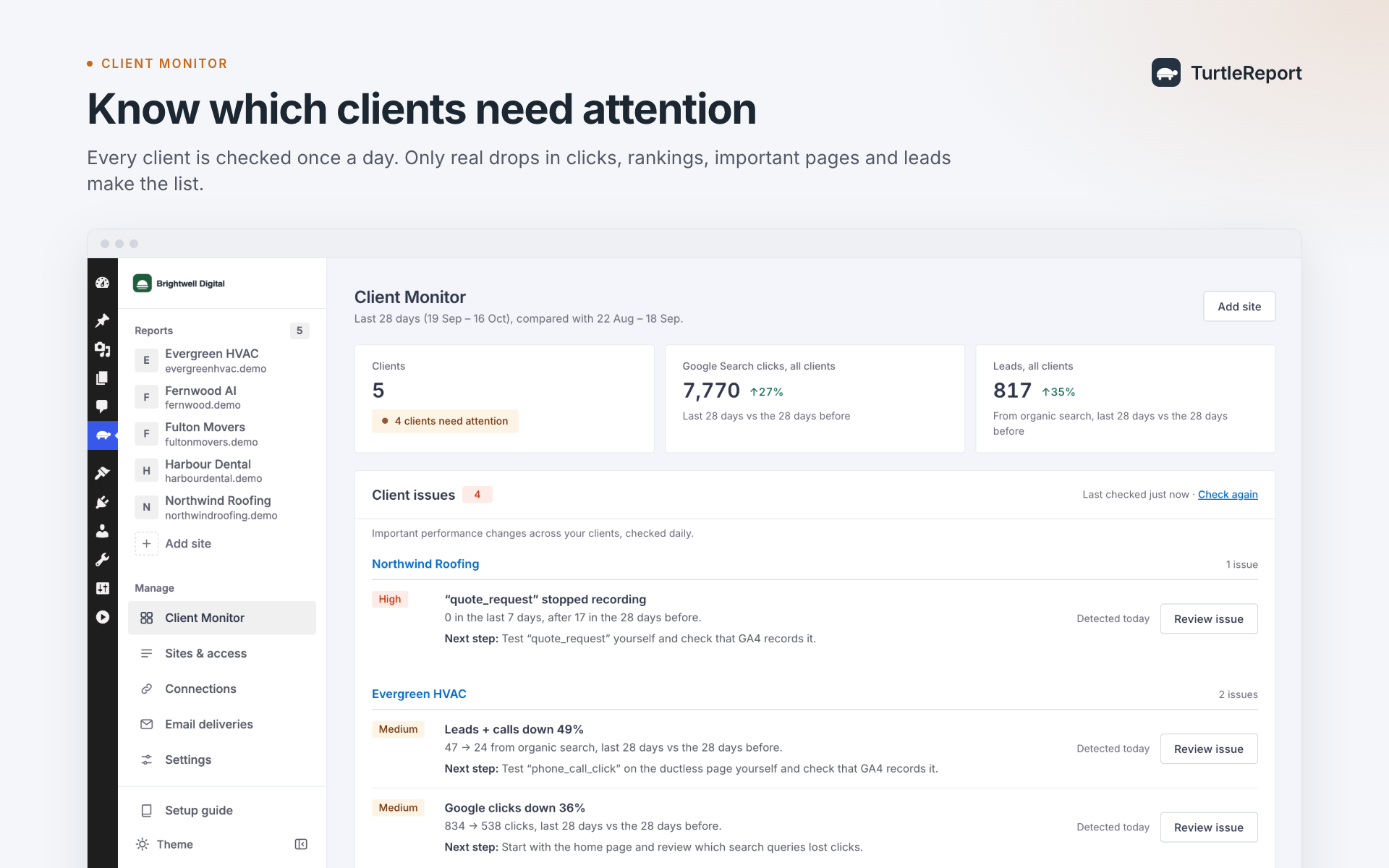Open Plugins plug icon
The height and width of the screenshot is (868, 1389).
coord(102,502)
